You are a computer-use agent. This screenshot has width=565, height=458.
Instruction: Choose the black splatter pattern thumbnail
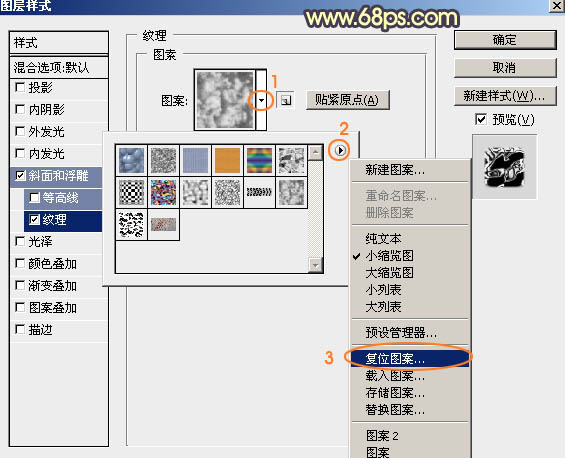131,224
